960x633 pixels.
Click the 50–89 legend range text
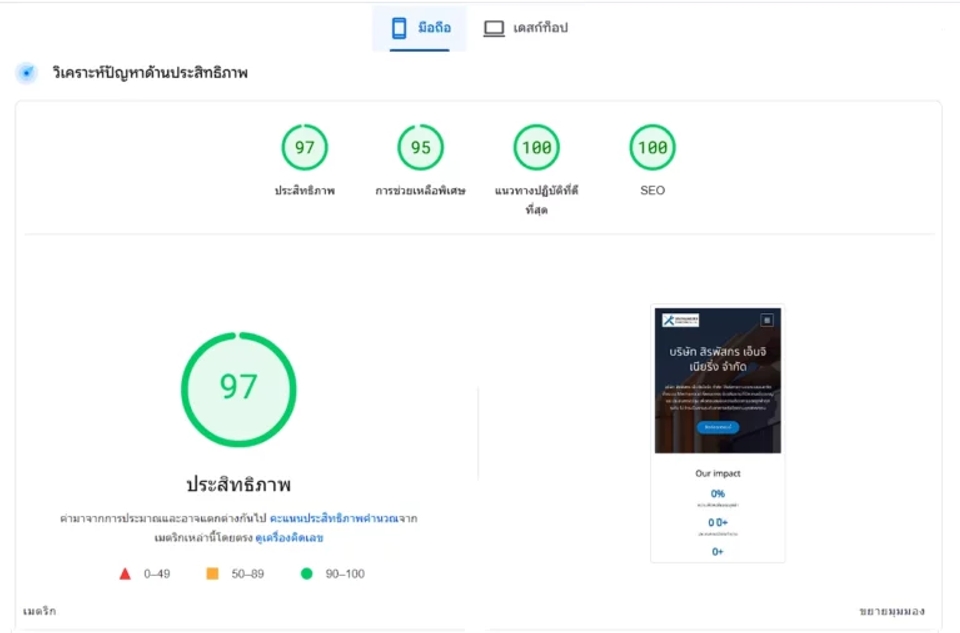click(247, 574)
